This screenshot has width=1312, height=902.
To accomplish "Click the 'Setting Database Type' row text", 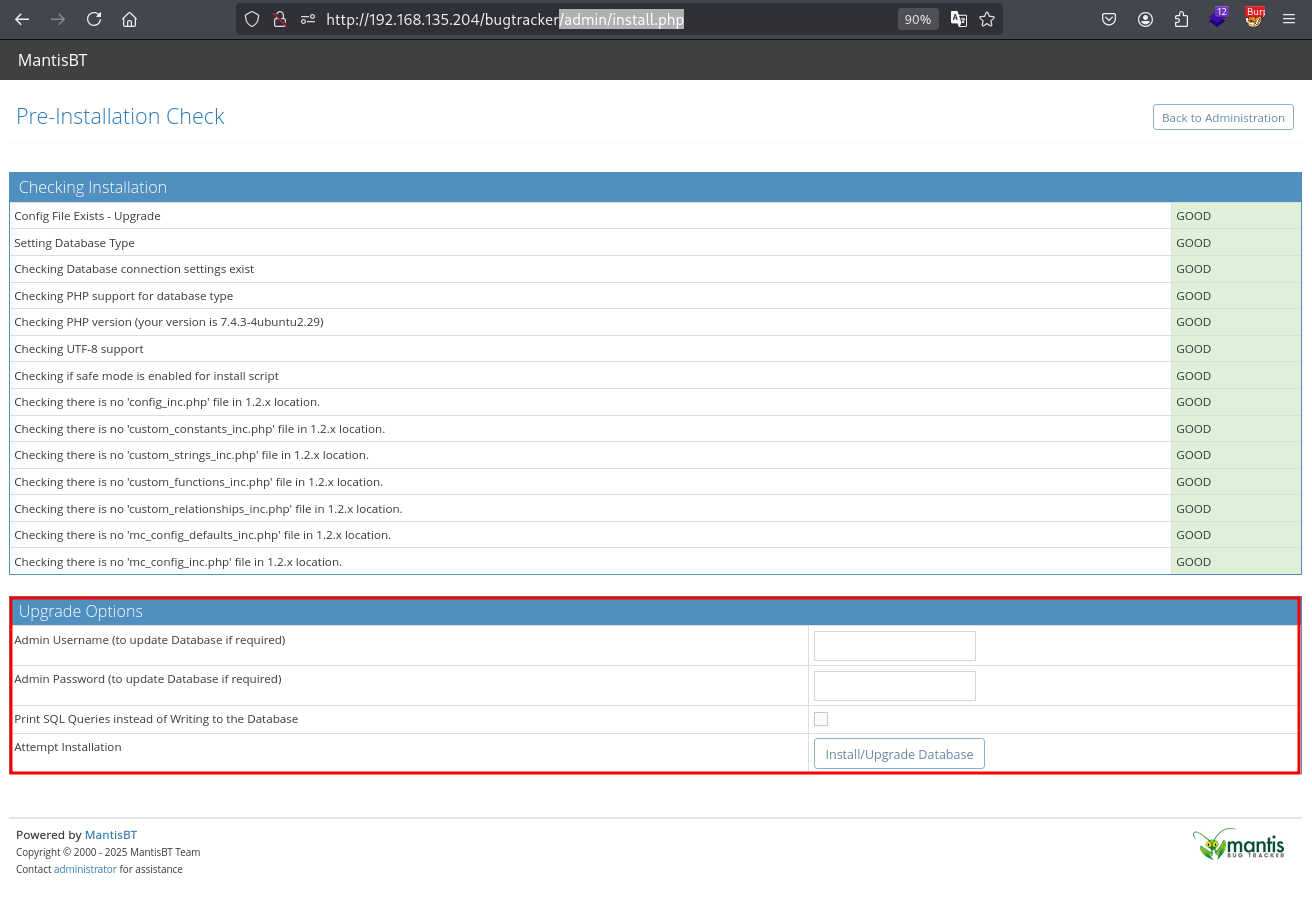I will click(x=74, y=243).
